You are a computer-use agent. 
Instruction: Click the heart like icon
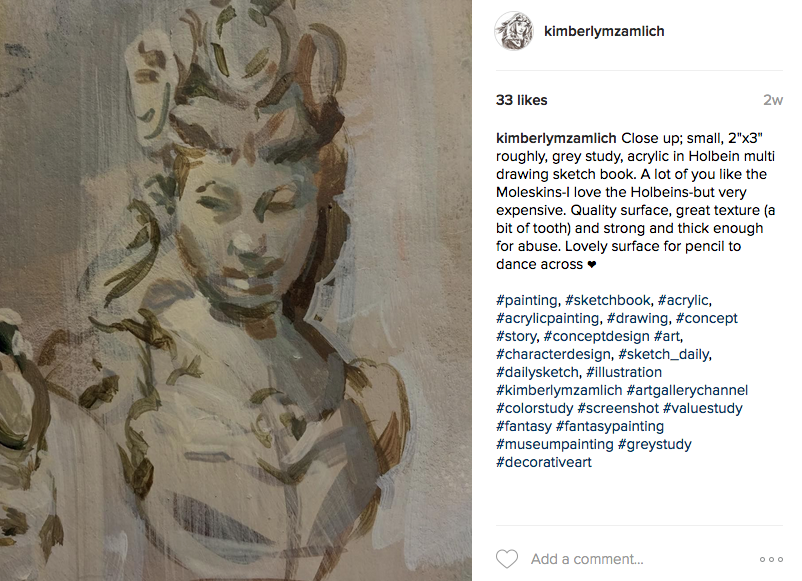point(507,559)
